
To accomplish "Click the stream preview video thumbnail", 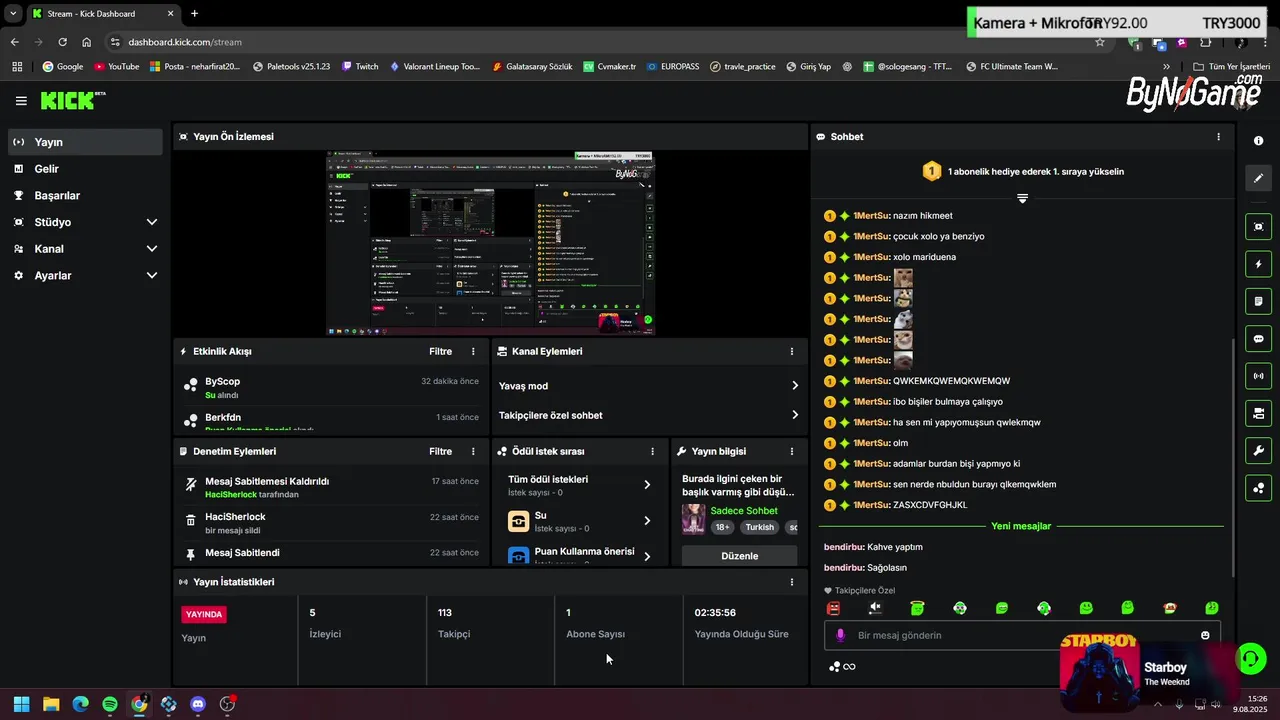I will coord(490,243).
